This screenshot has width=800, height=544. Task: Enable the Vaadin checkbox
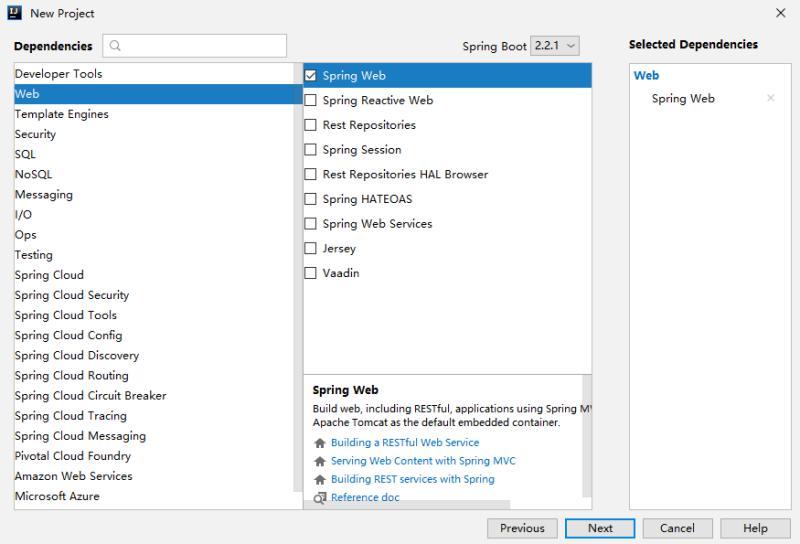[x=310, y=273]
